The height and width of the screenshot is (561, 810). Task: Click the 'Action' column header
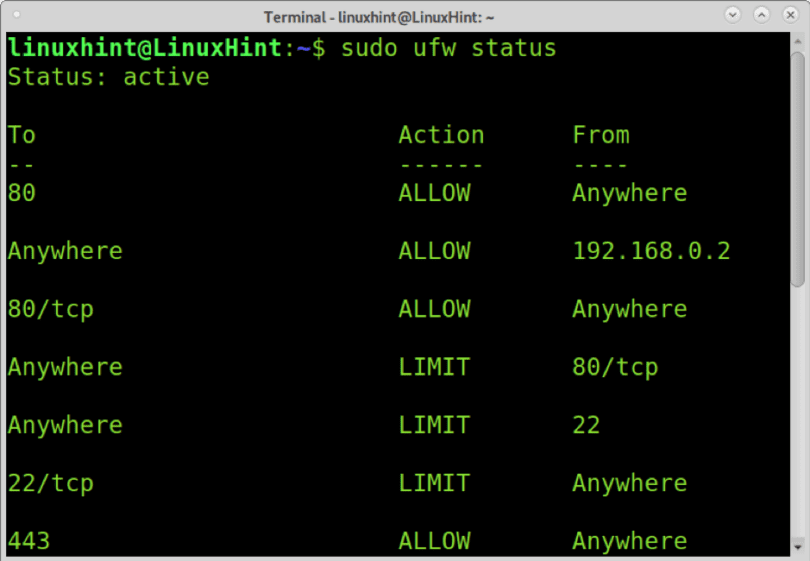click(x=441, y=135)
